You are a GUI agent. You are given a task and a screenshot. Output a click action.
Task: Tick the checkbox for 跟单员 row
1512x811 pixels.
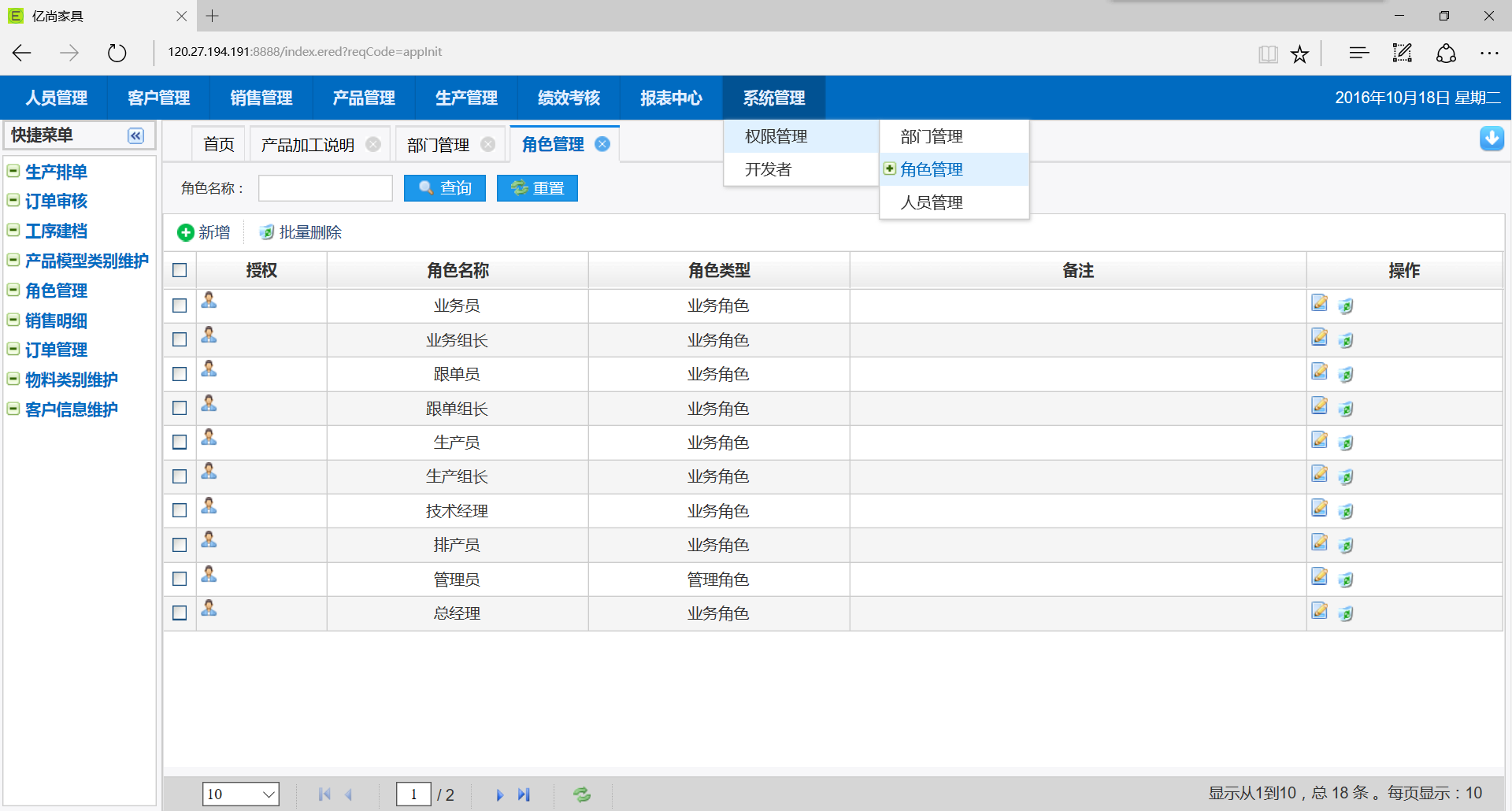click(x=180, y=374)
